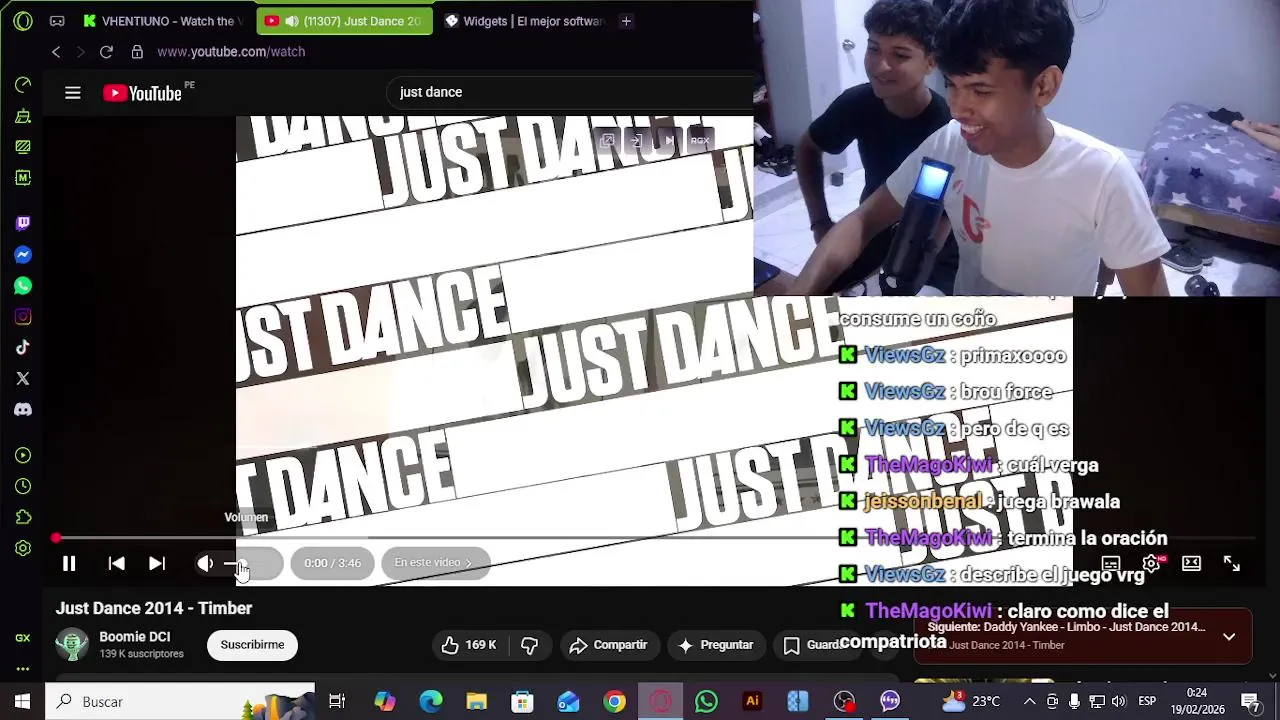Image resolution: width=1280 pixels, height=720 pixels.
Task: Open Microsoft Edge from the taskbar
Action: coord(431,702)
